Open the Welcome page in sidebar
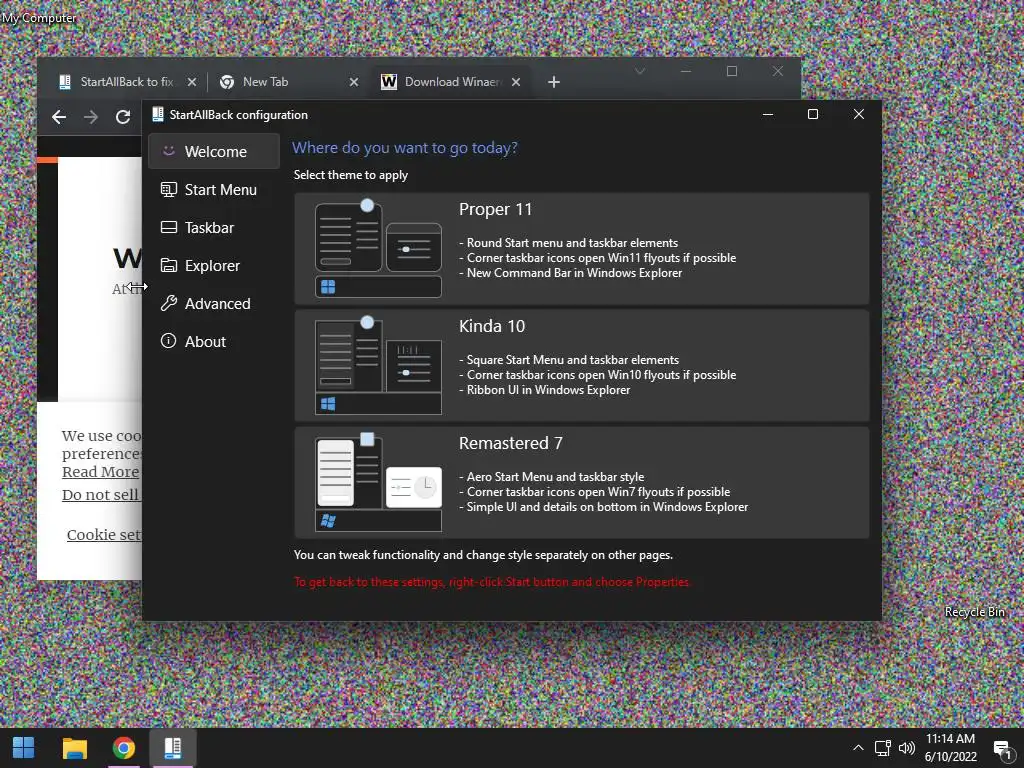The image size is (1024, 768). tap(214, 152)
